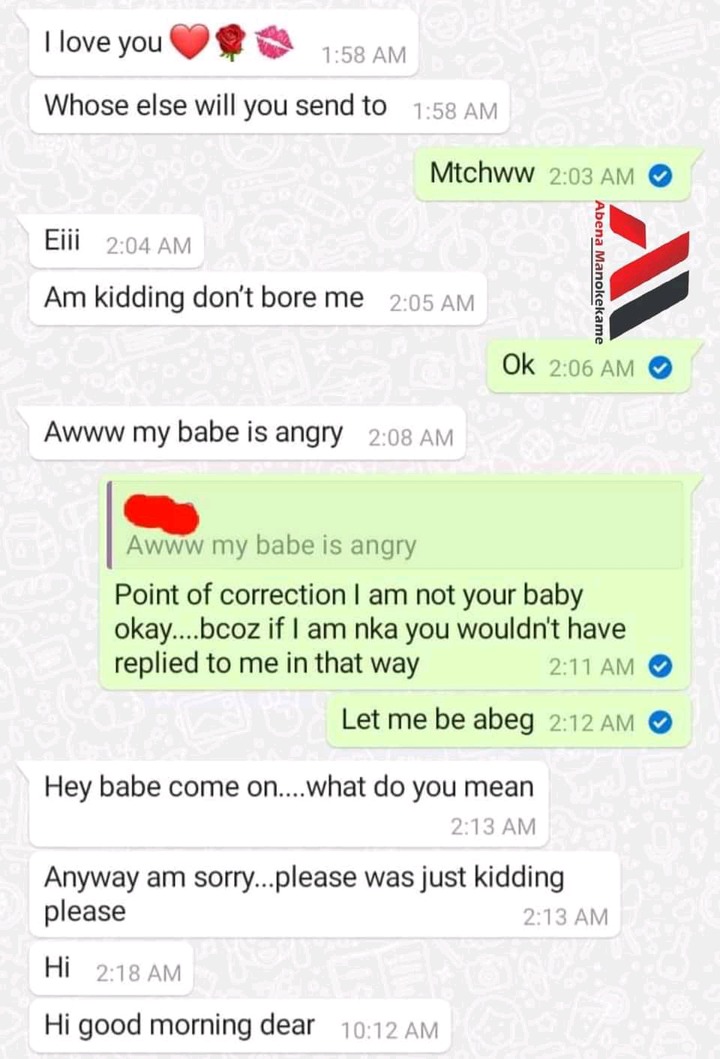The width and height of the screenshot is (720, 1059).
Task: Tap the kiss lips emoji
Action: pos(275,42)
